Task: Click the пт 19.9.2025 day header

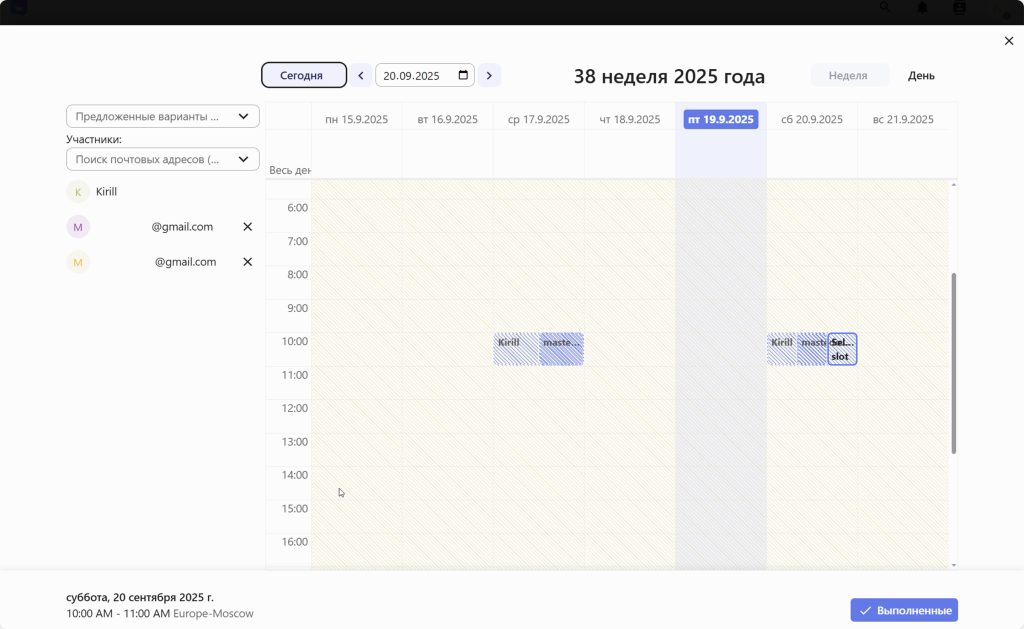Action: pyautogui.click(x=721, y=119)
